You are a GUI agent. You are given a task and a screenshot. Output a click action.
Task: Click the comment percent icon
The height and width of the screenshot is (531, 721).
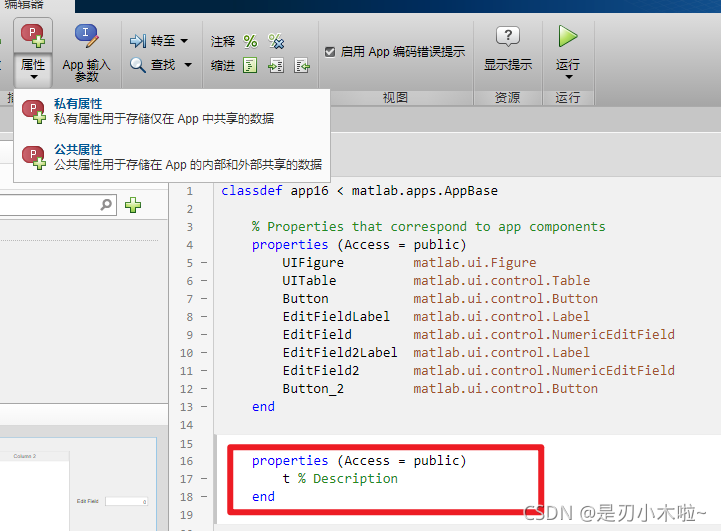click(251, 41)
